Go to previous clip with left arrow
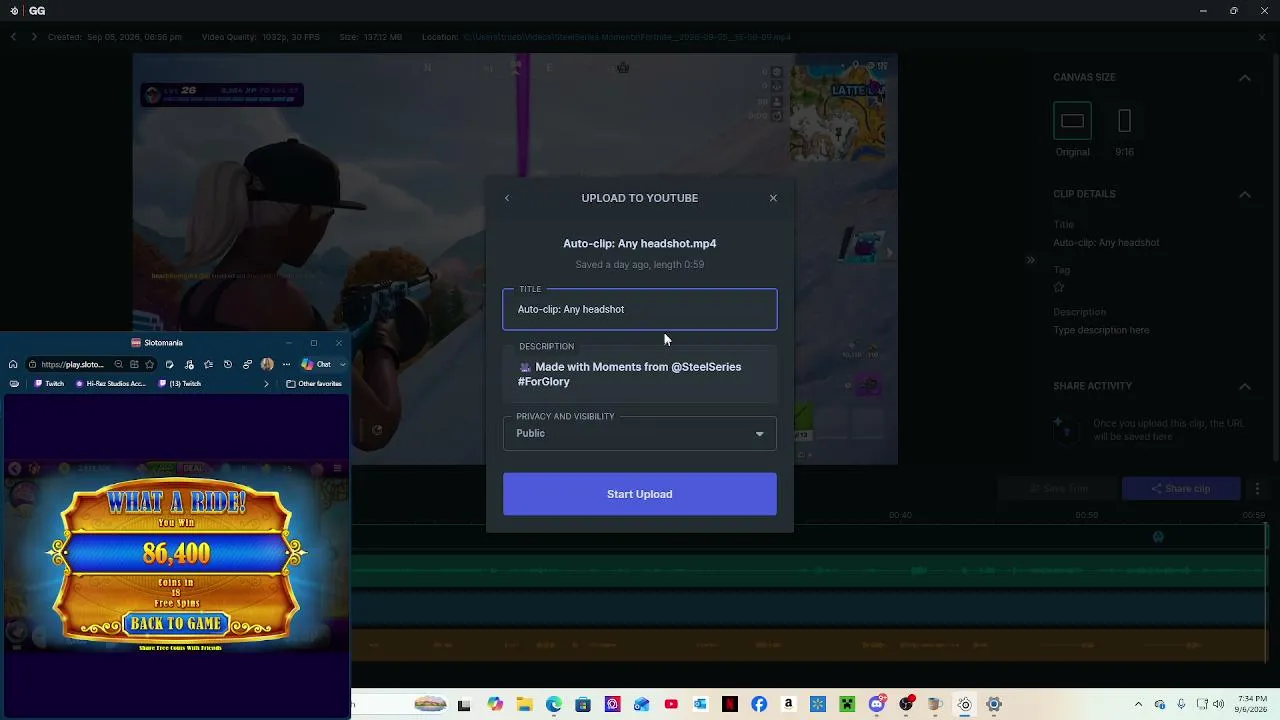The image size is (1280, 720). click(13, 37)
